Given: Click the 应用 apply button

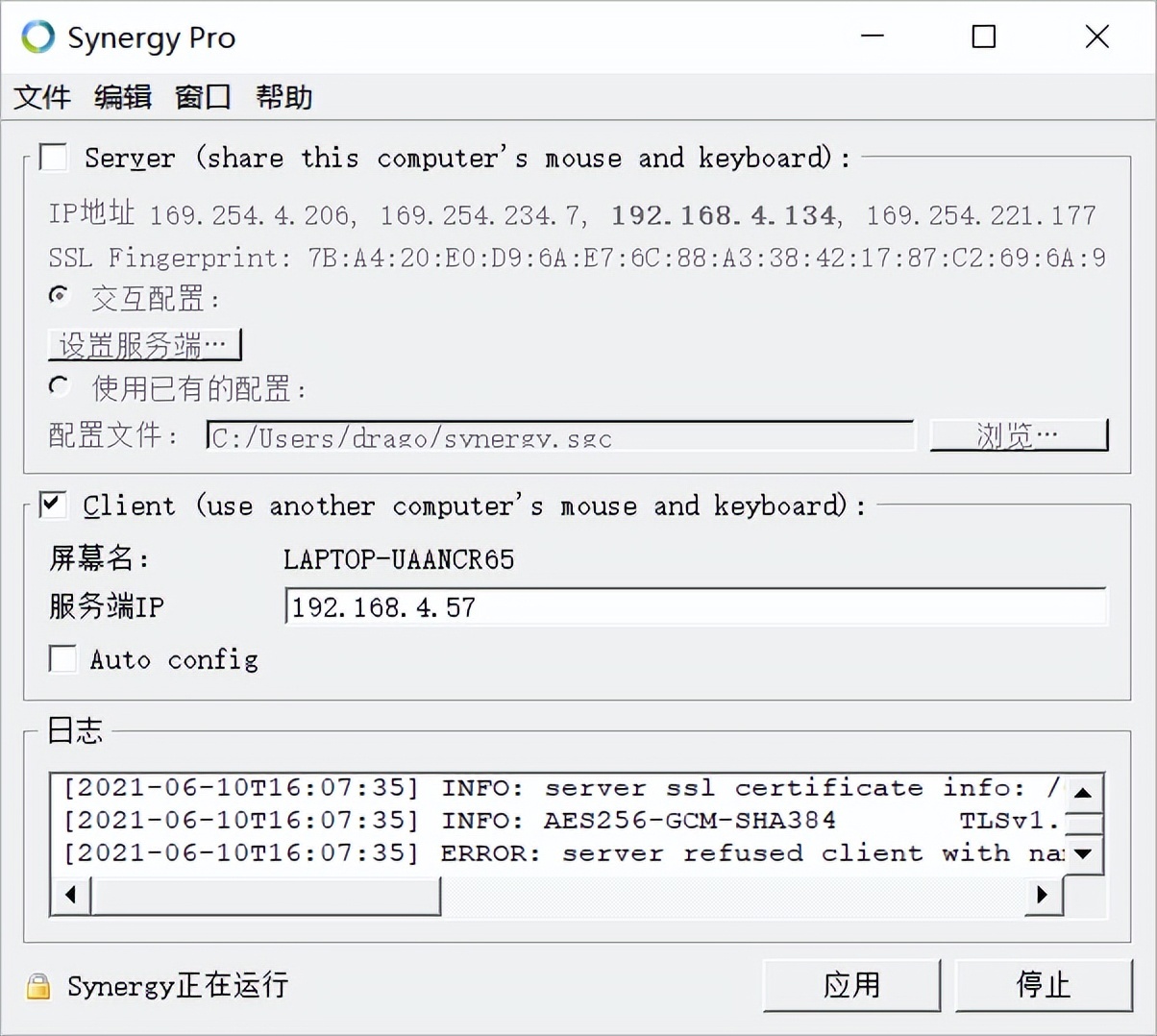Looking at the screenshot, I should coord(851,985).
